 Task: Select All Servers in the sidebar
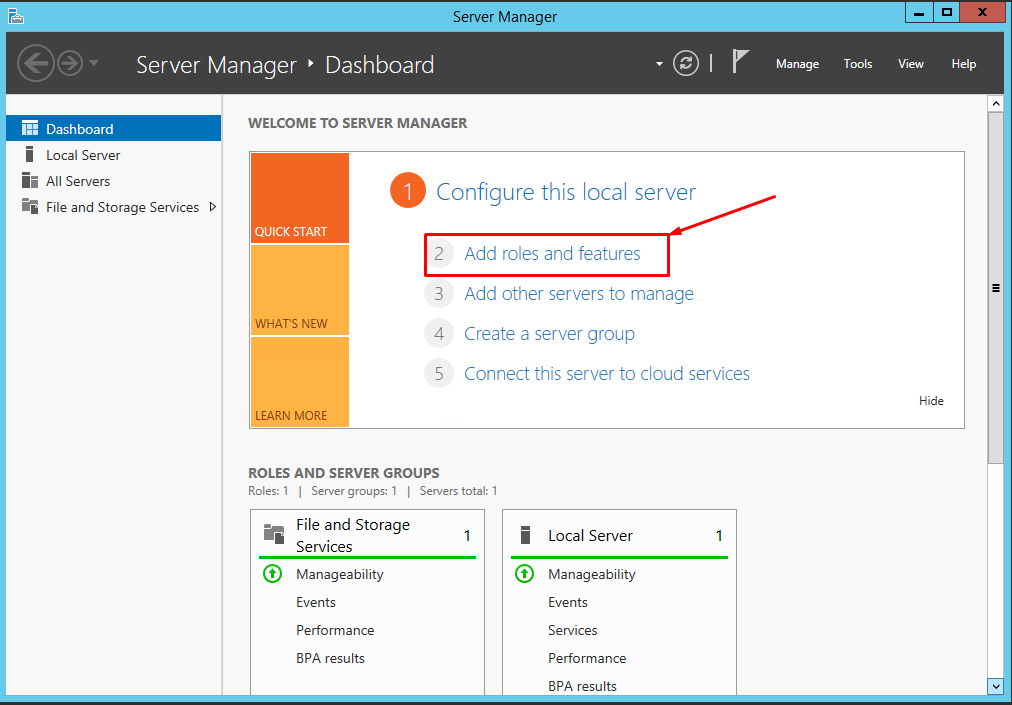click(x=114, y=181)
